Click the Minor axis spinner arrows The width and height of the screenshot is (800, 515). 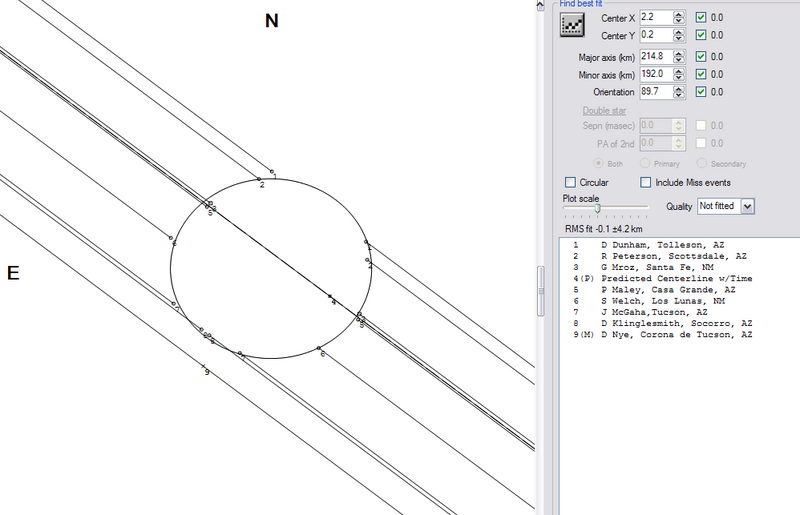pyautogui.click(x=679, y=74)
